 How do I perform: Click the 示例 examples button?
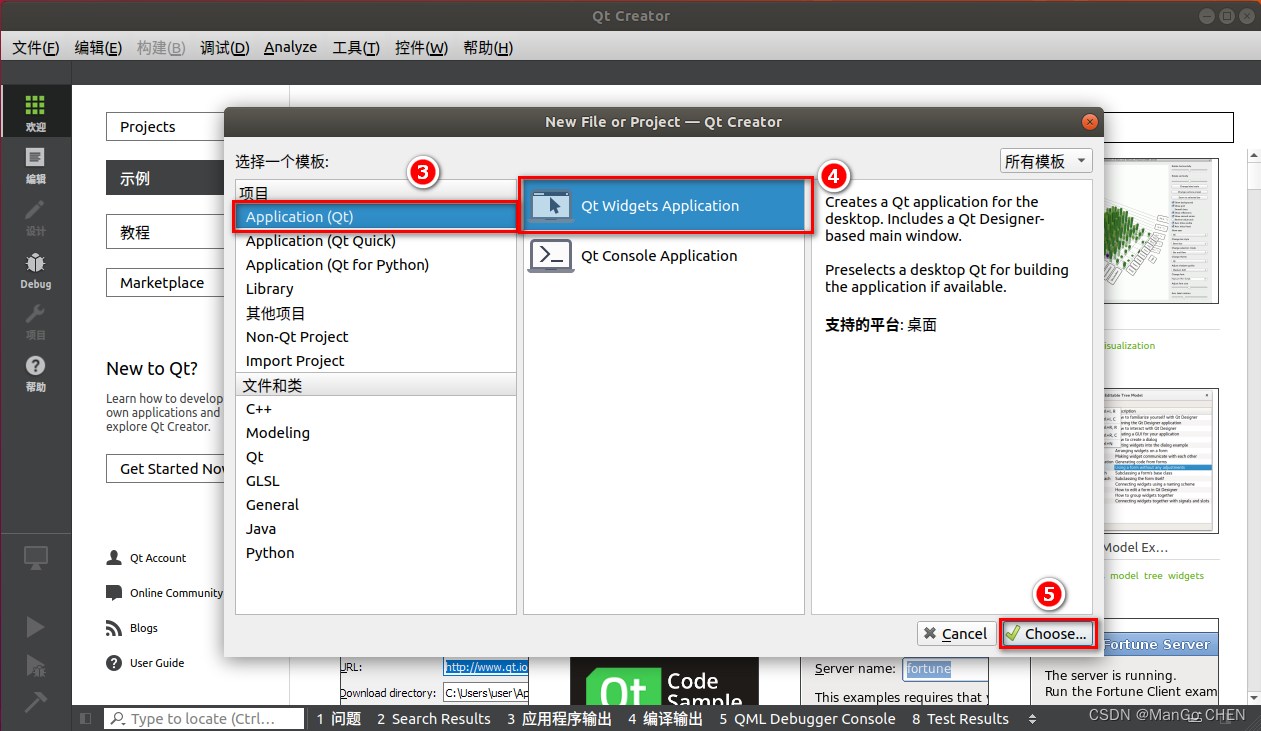tap(165, 179)
